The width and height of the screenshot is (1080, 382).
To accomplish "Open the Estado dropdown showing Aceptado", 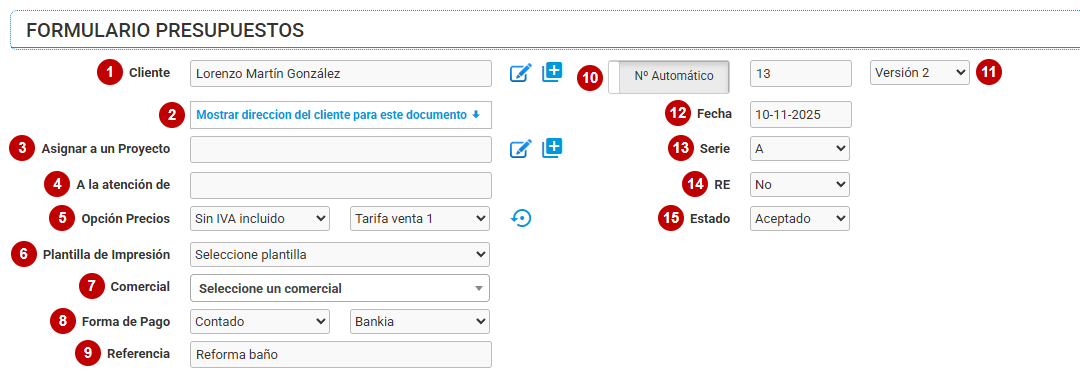I will [x=800, y=218].
